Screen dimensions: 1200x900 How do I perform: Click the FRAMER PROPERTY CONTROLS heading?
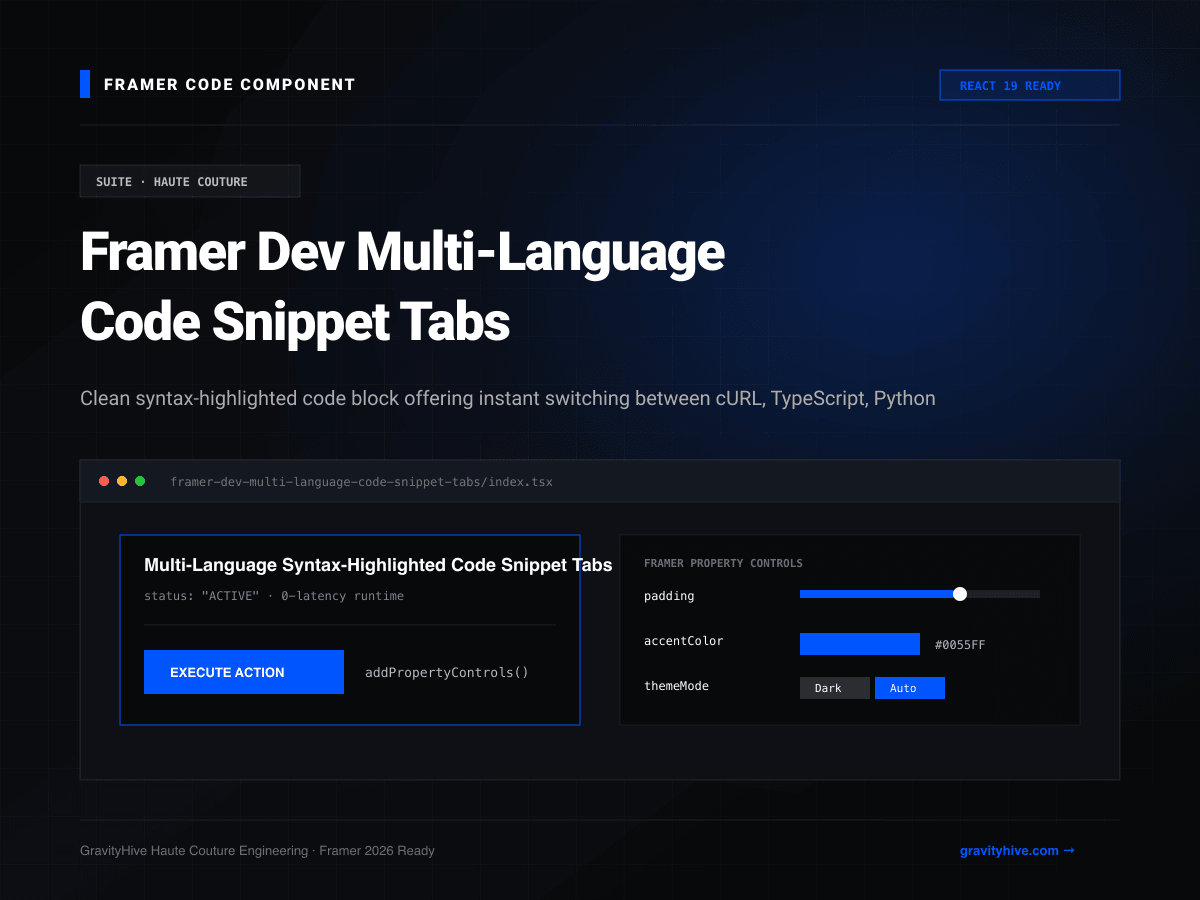coord(723,563)
